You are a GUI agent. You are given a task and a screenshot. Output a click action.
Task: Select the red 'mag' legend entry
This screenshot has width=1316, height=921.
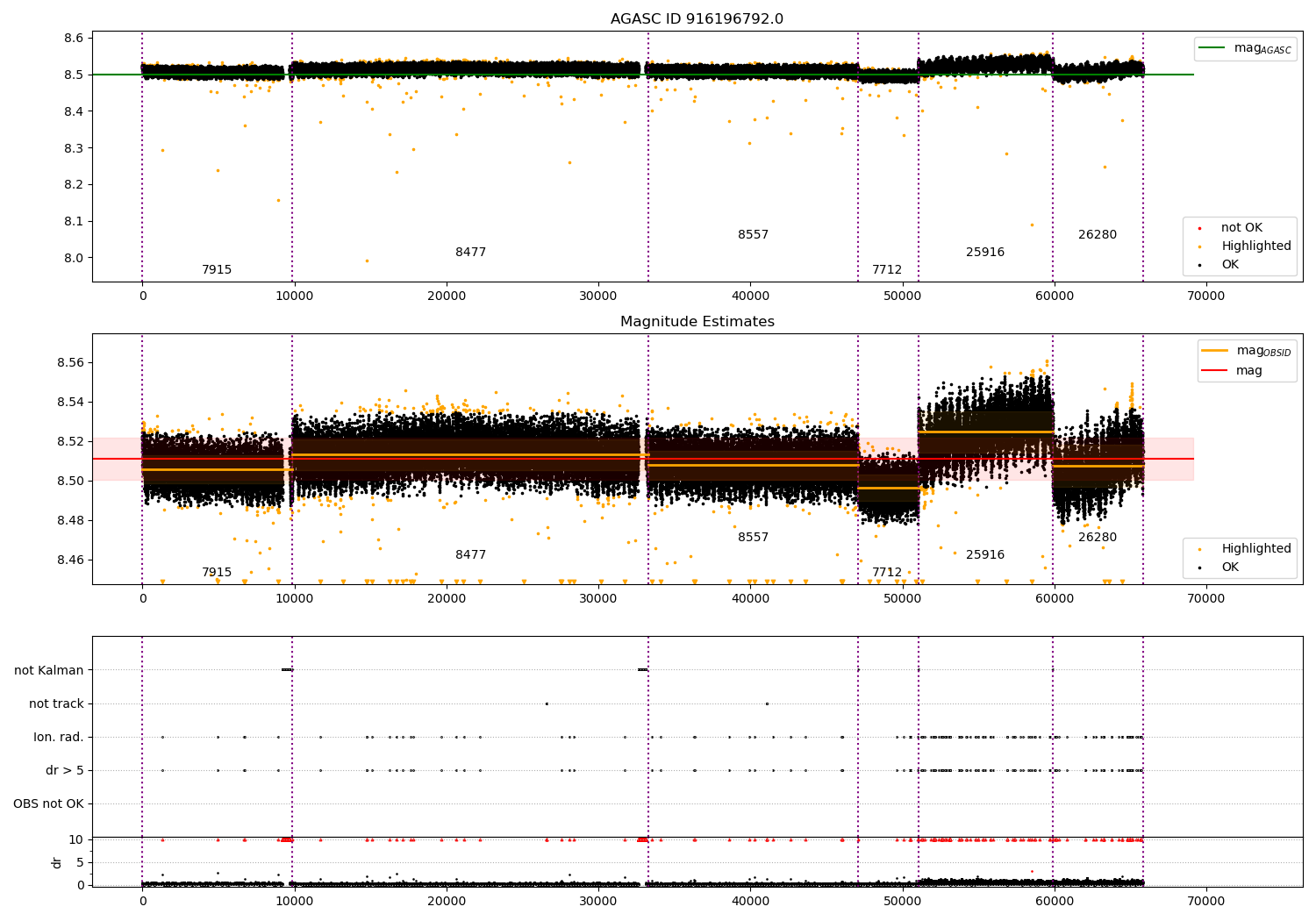coord(1233,371)
